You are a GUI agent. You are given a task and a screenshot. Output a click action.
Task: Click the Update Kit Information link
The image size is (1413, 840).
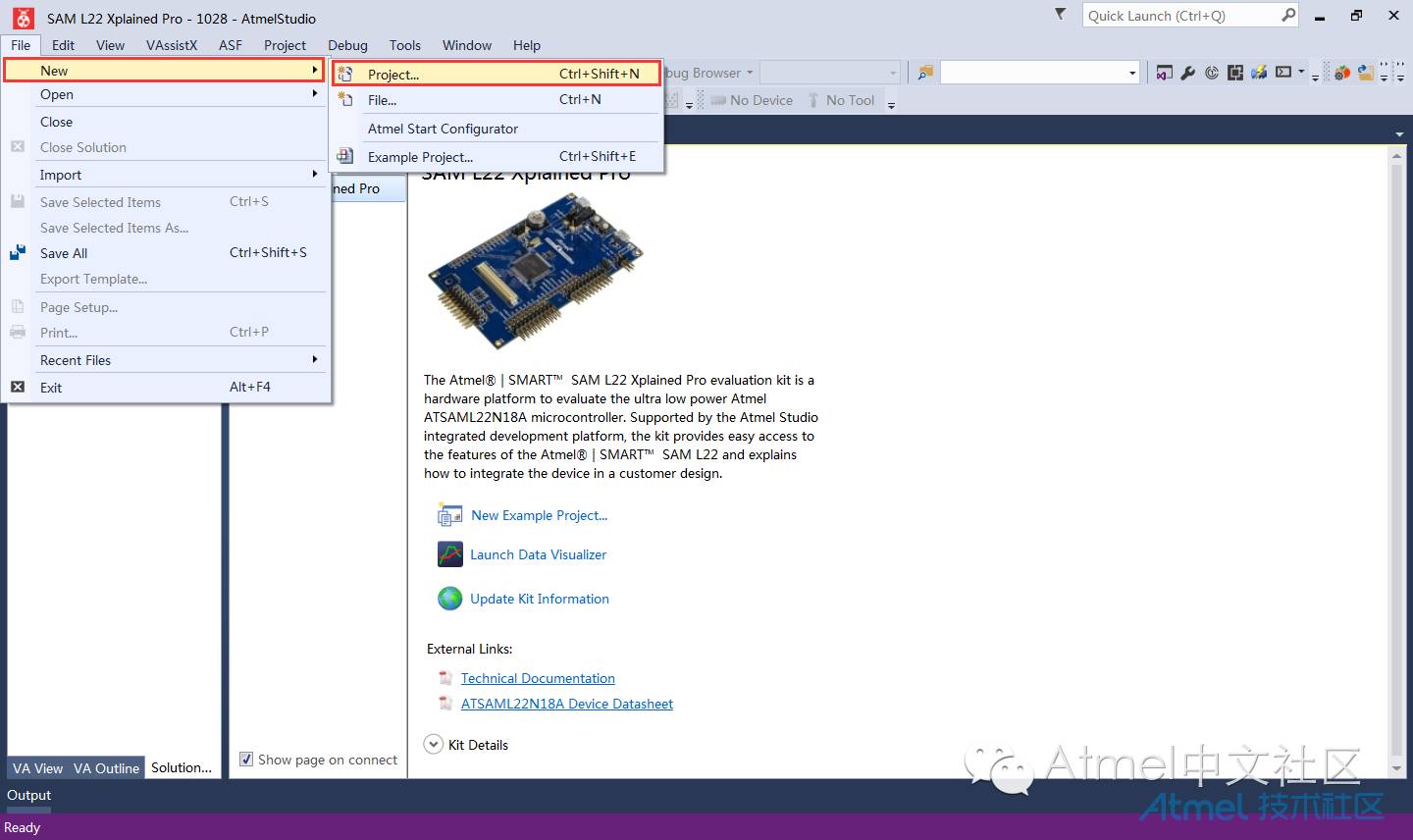click(540, 599)
